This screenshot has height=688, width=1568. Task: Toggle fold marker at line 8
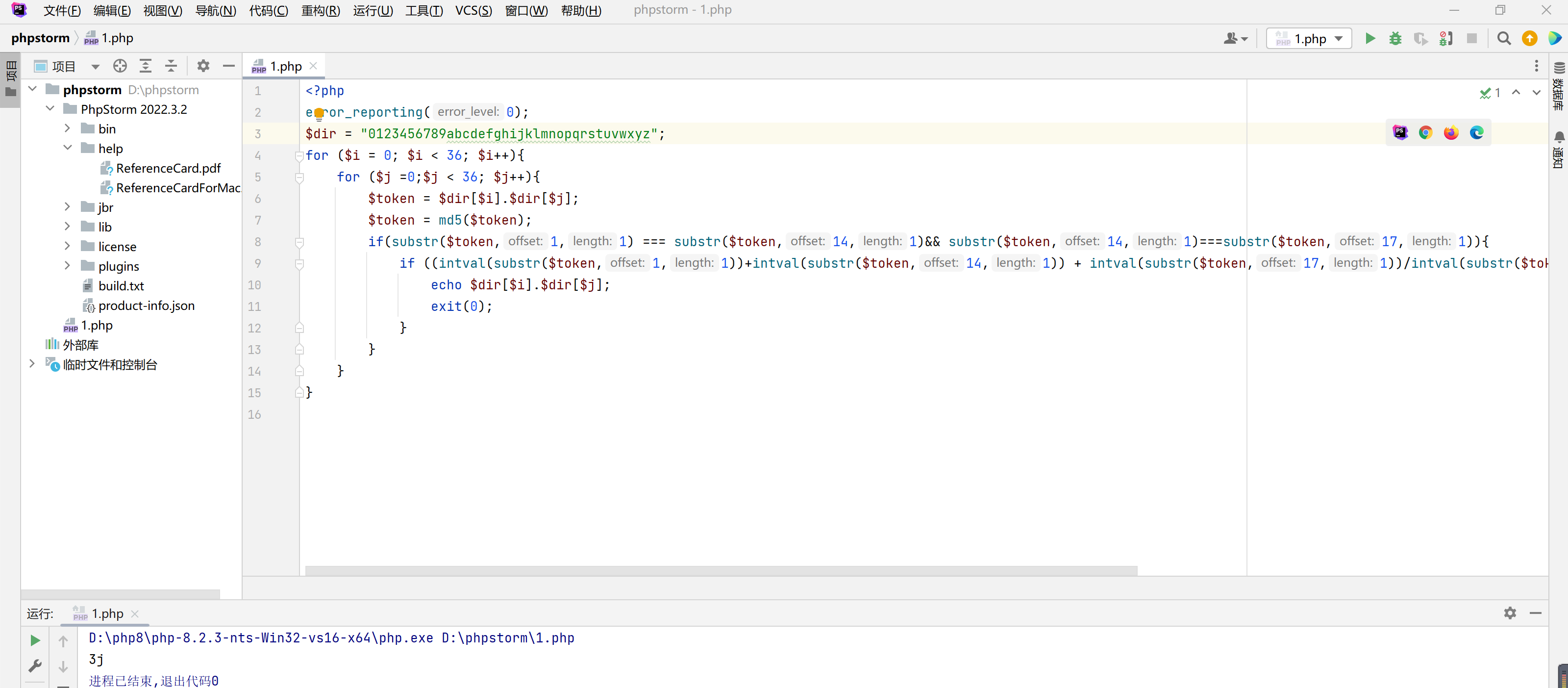pyautogui.click(x=299, y=242)
